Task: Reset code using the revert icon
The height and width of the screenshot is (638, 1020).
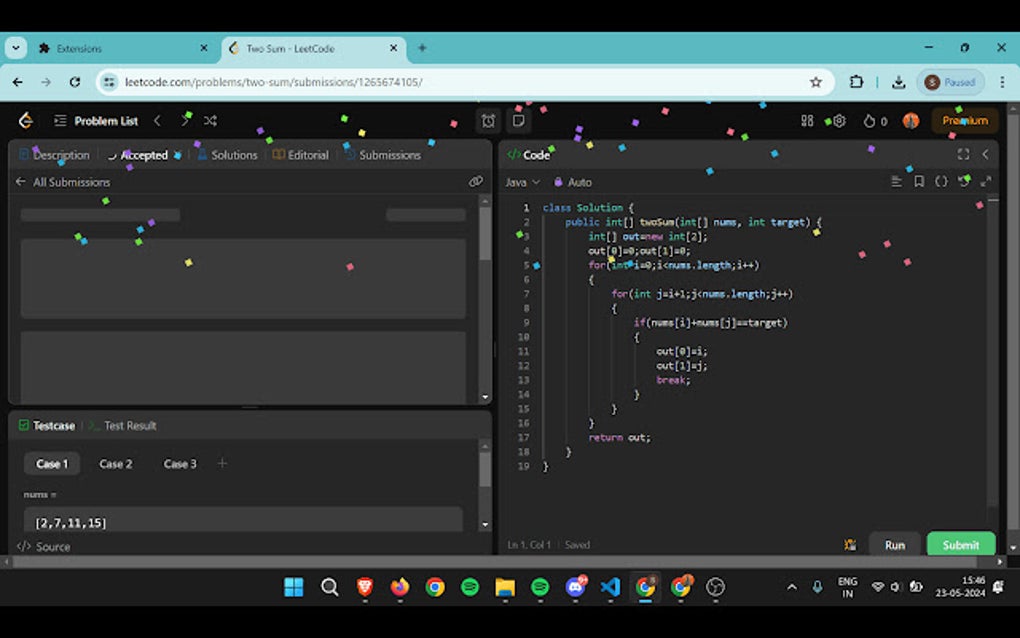Action: 961,182
